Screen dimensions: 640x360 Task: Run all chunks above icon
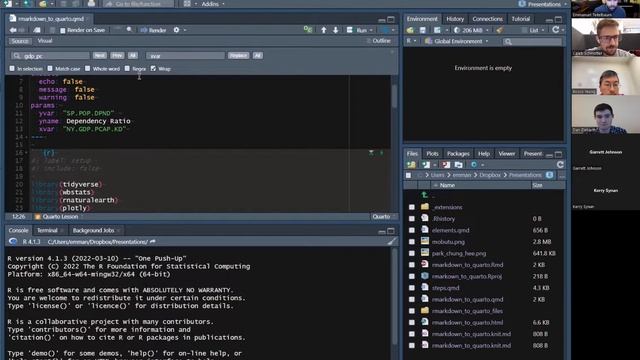371,153
